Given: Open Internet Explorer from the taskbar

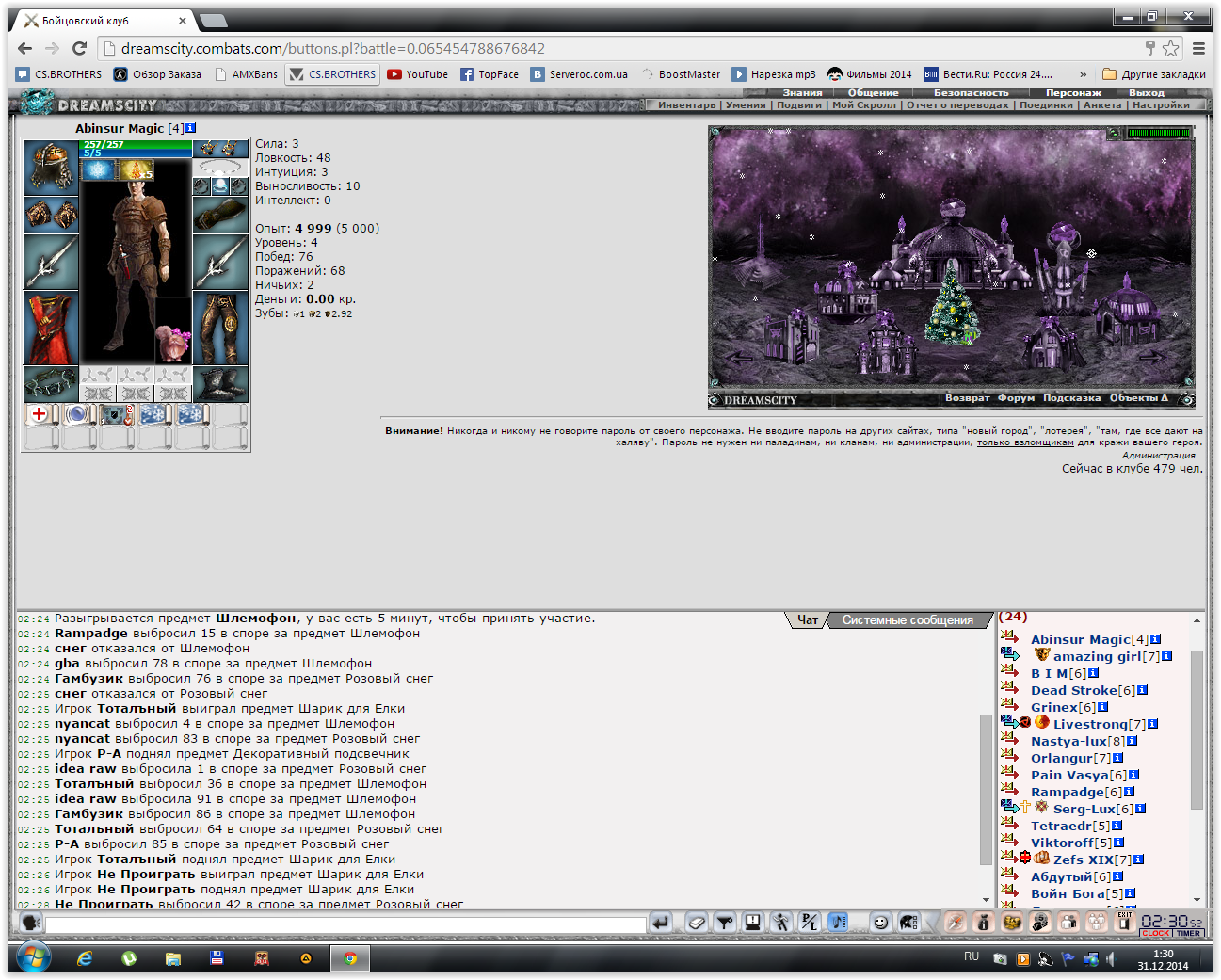Looking at the screenshot, I should tap(85, 958).
